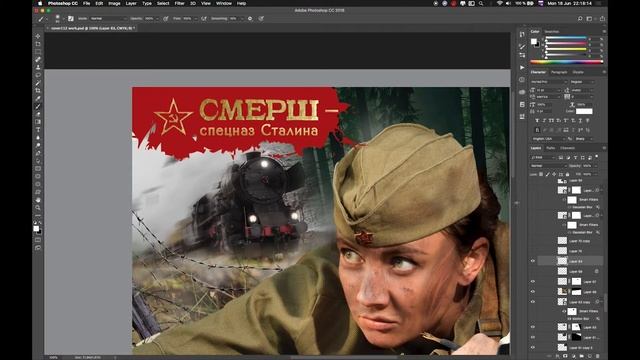Enable airbrush-style build-up icon
The image size is (640, 360).
tap(204, 18)
